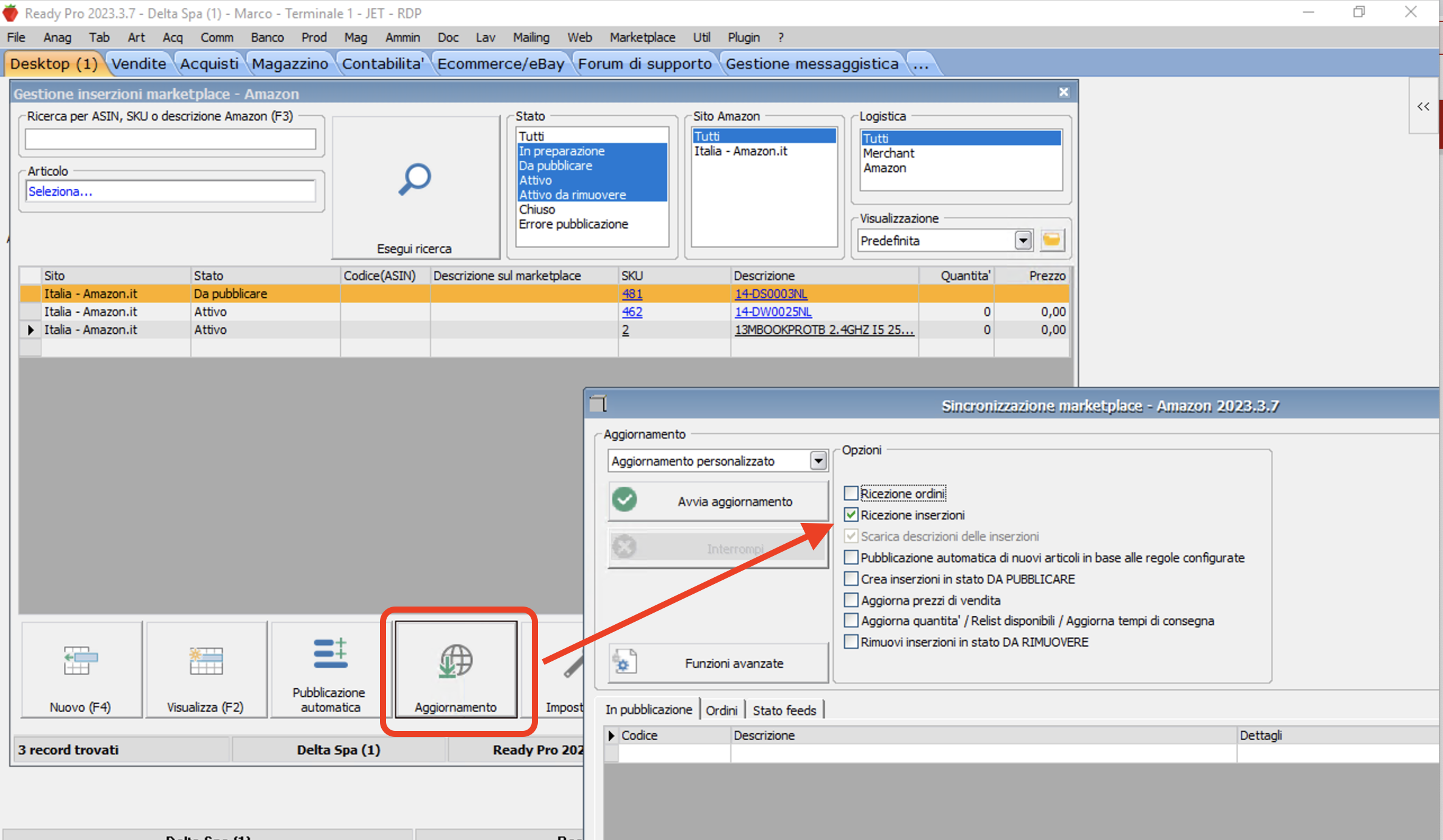Screen dimensions: 1443x840
Task: Click the row arrow on the third Attivo row
Action: pos(30,330)
